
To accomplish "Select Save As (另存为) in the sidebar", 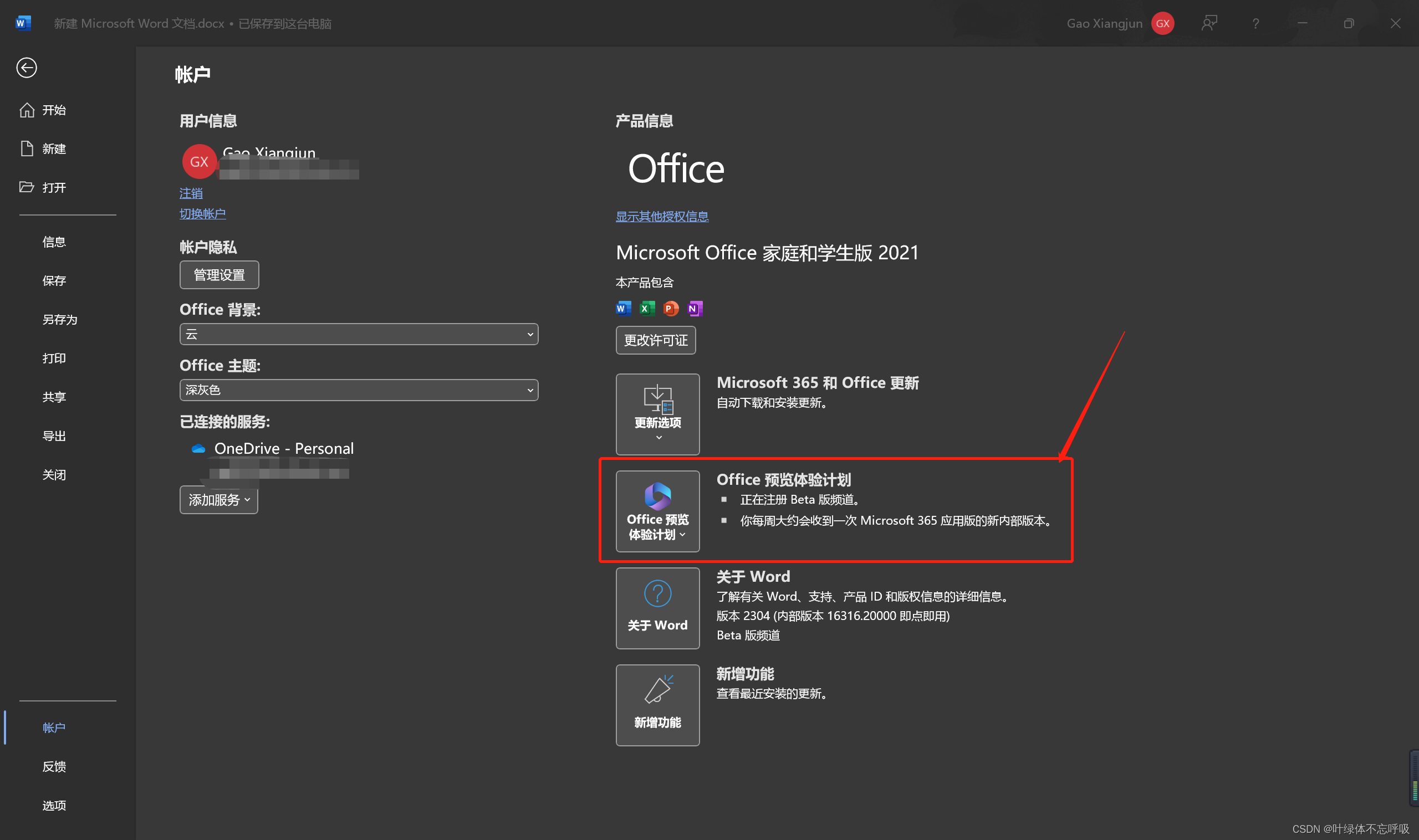I will point(59,319).
